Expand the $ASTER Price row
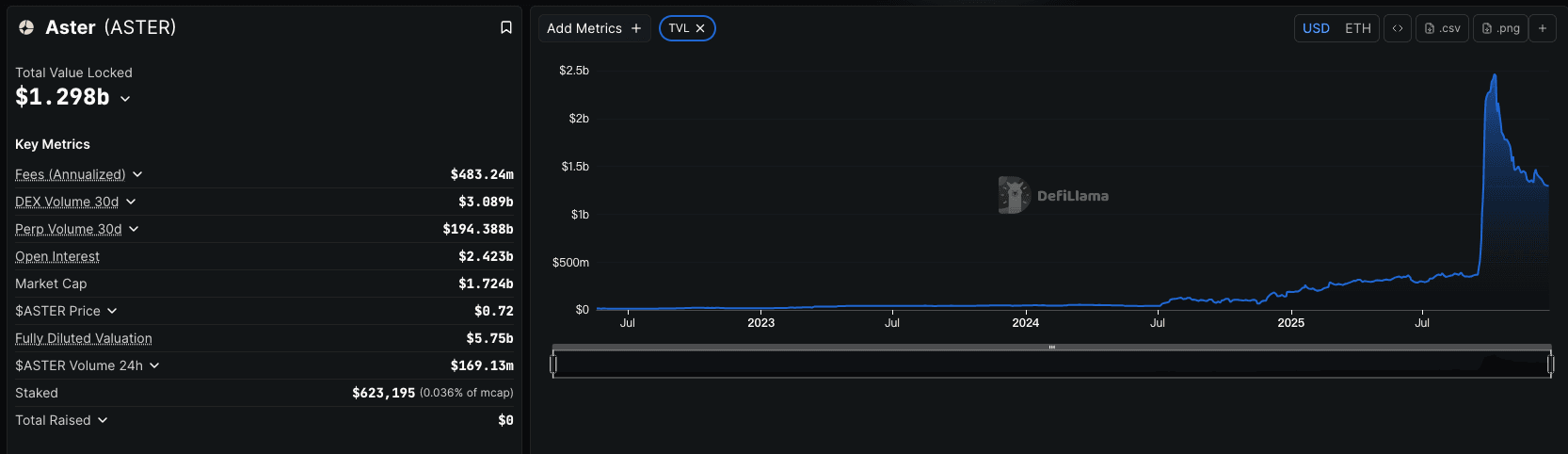1568x454 pixels. (x=112, y=311)
